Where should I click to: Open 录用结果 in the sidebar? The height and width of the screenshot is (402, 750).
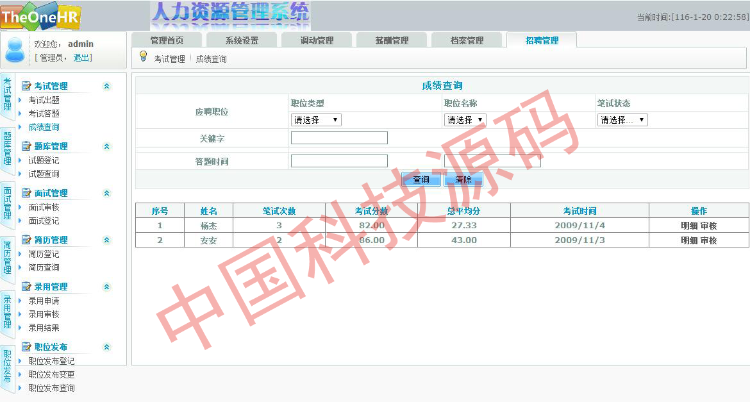point(44,327)
